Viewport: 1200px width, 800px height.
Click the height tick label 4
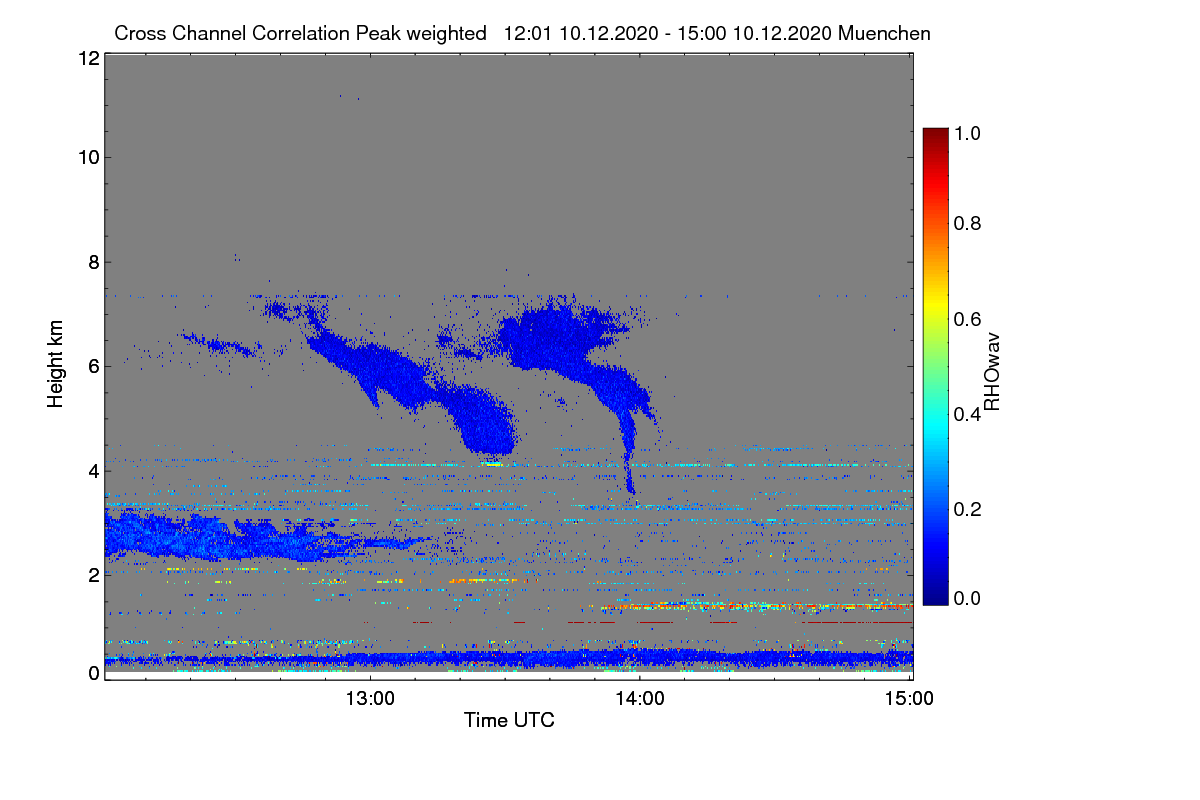pyautogui.click(x=92, y=470)
